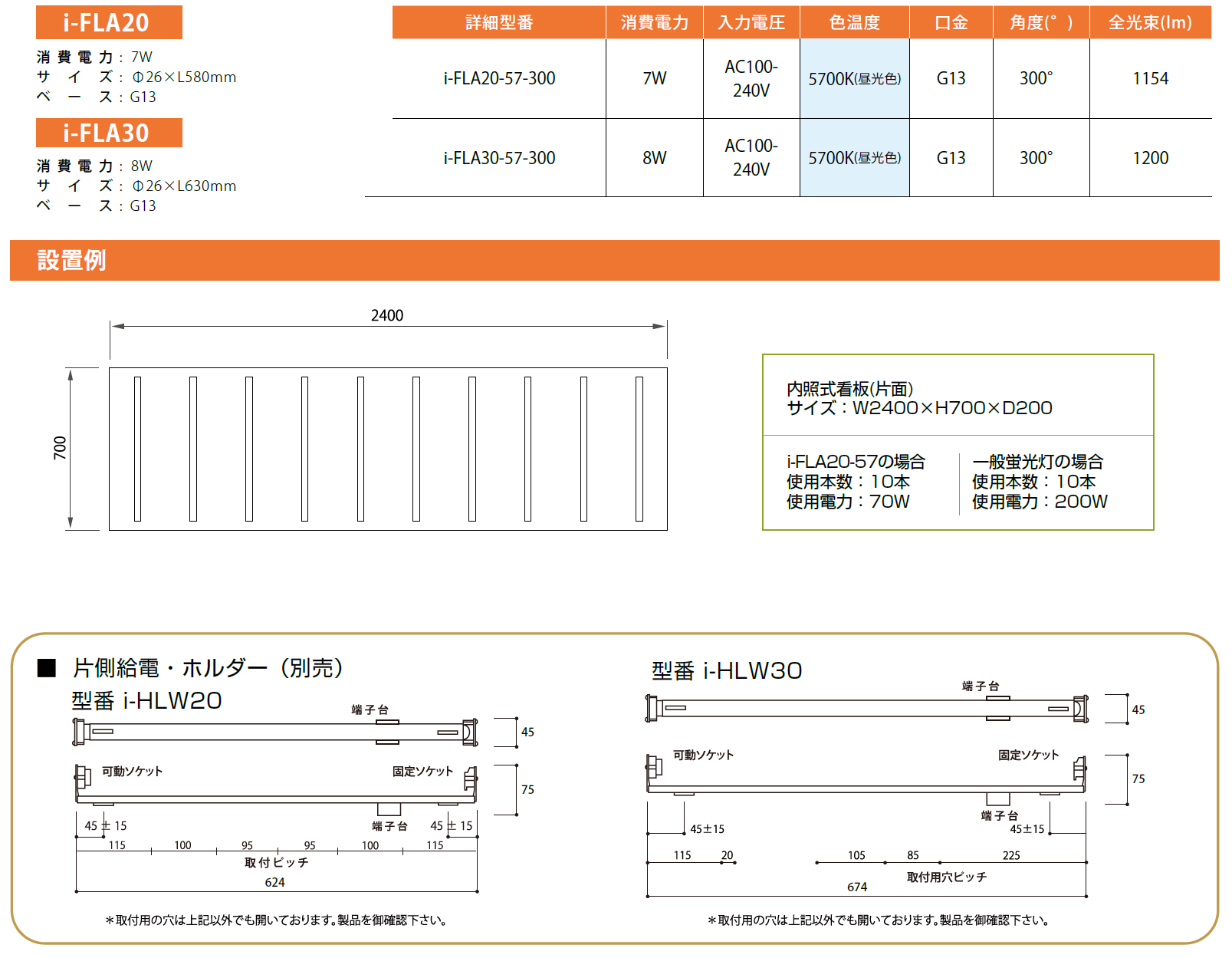This screenshot has height=958, width=1232.
Task: Click the 674 overall length dimension
Action: tap(857, 887)
